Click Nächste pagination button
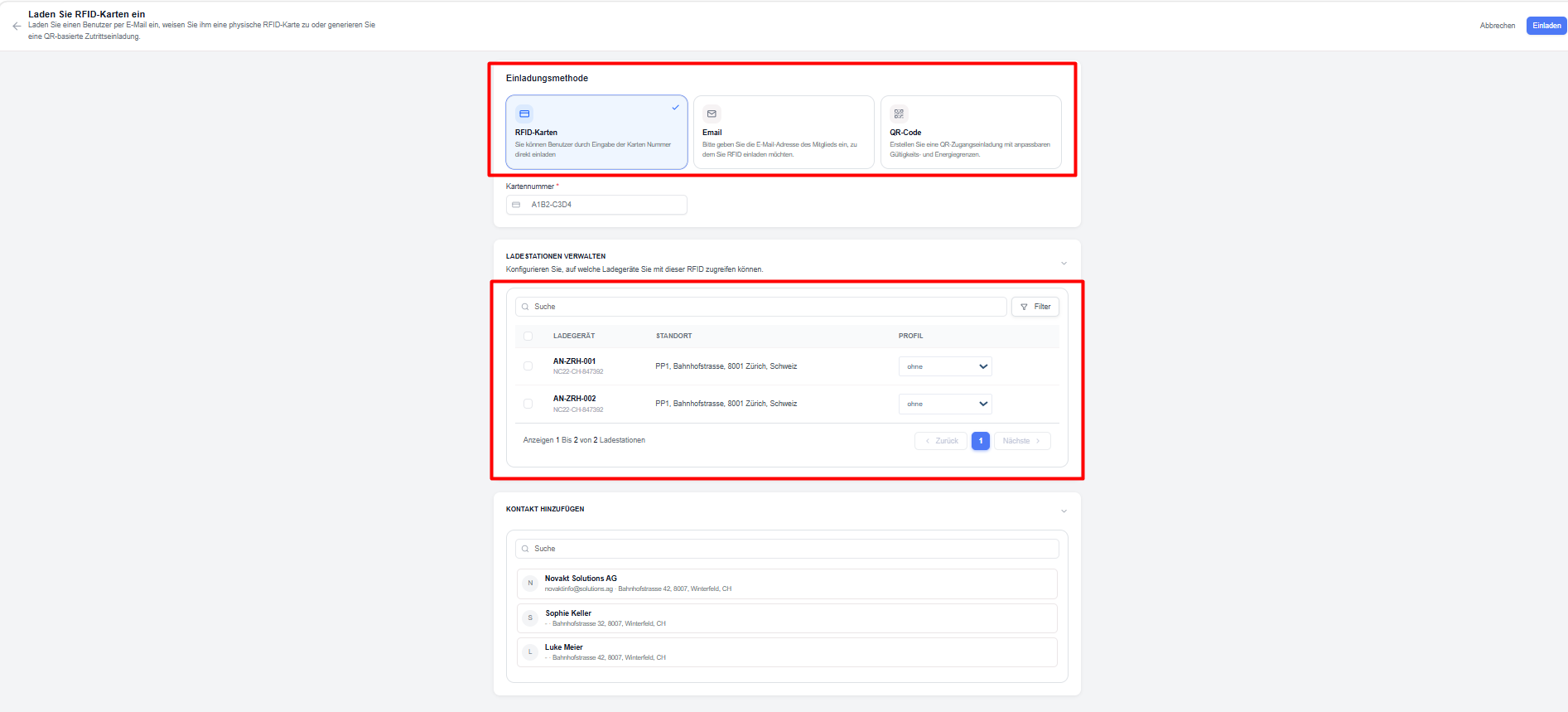This screenshot has width=1568, height=712. [x=1022, y=441]
